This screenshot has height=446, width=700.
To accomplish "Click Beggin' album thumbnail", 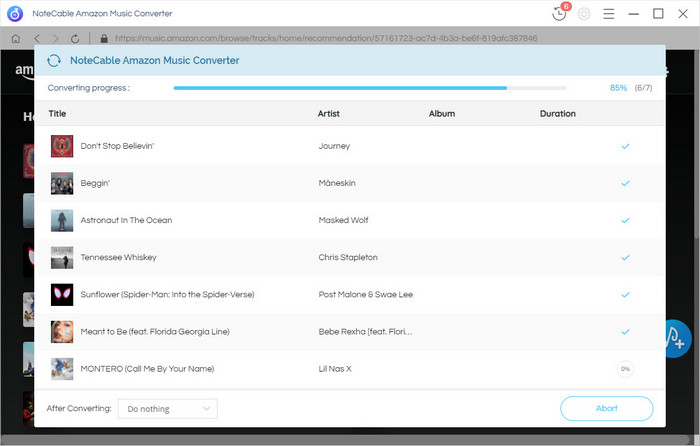I will [x=62, y=183].
